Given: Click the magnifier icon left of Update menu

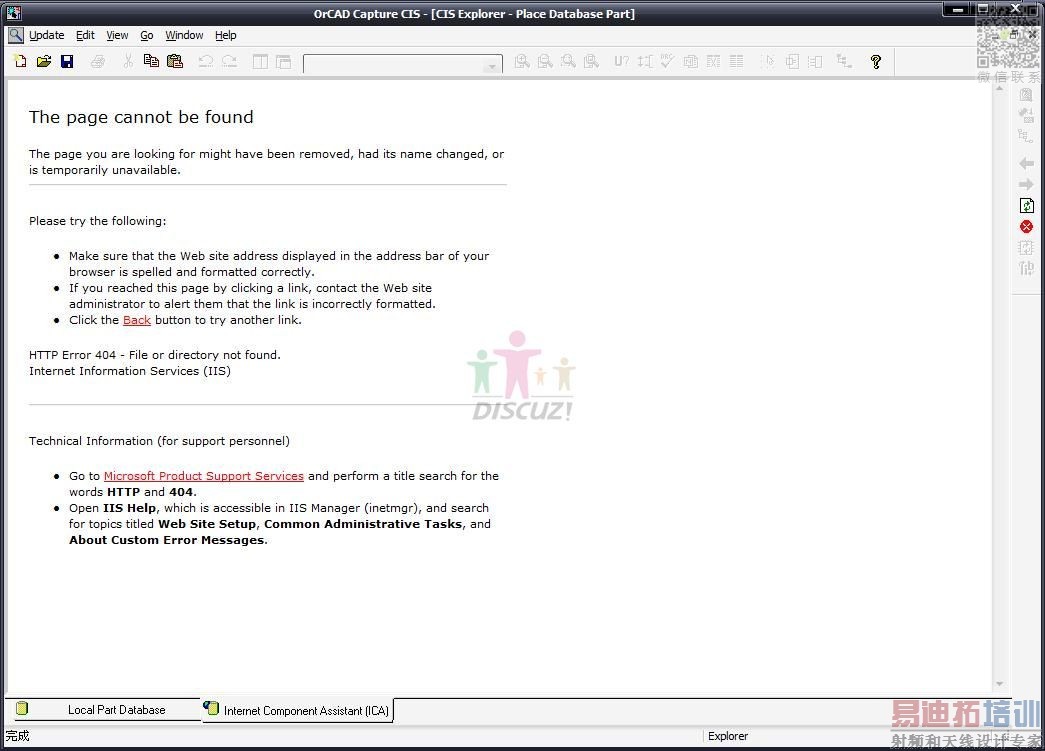Looking at the screenshot, I should [15, 35].
